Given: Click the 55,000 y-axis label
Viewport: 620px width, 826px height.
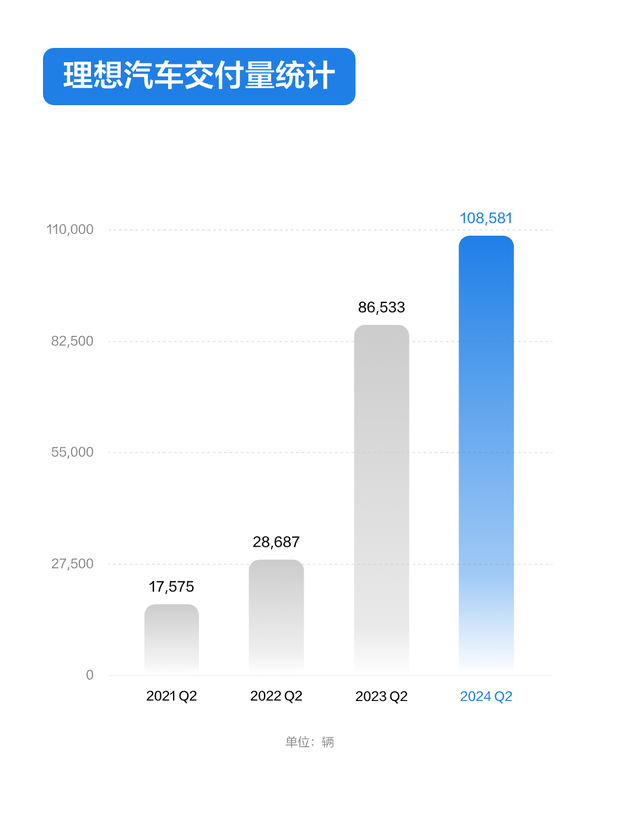Looking at the screenshot, I should (x=74, y=452).
